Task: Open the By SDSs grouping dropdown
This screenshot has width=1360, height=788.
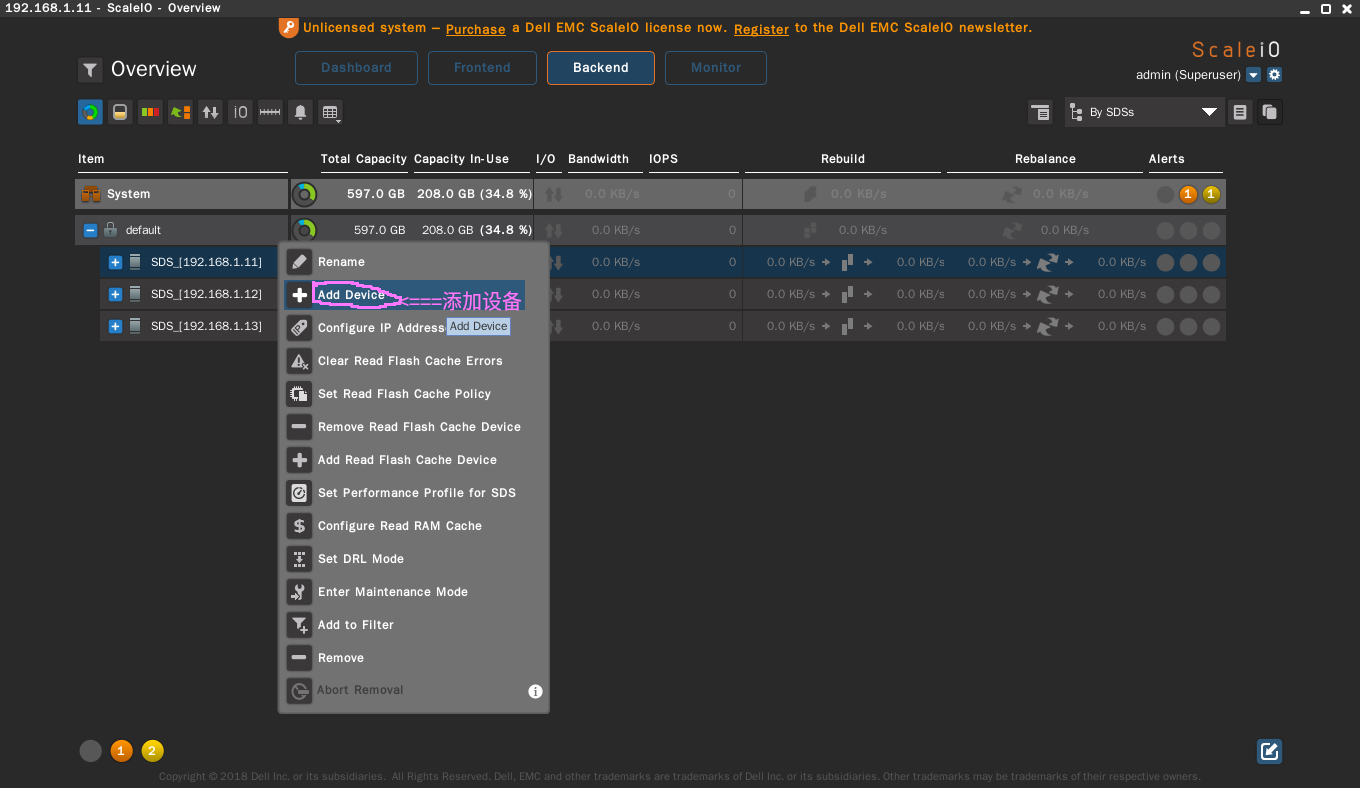Action: pos(1144,112)
